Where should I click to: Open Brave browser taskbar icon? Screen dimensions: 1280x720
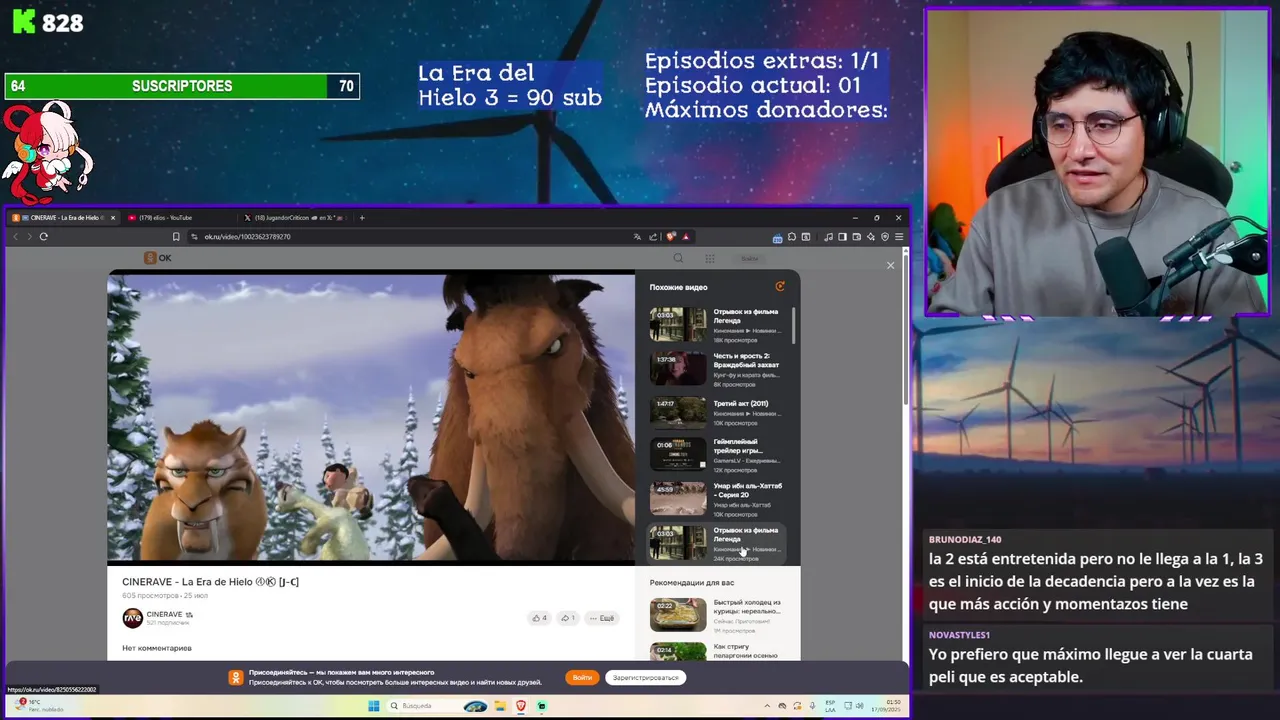click(x=520, y=706)
